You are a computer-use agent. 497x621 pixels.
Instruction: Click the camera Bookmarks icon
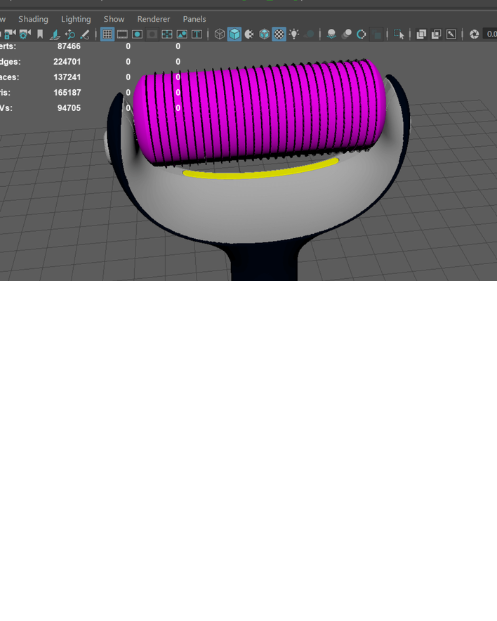pos(40,34)
